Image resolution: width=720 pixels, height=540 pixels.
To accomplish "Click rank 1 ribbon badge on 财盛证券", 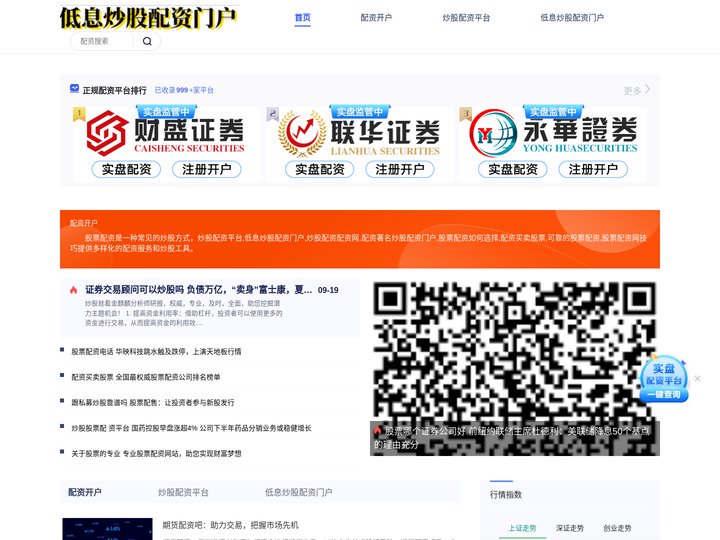I will [79, 114].
